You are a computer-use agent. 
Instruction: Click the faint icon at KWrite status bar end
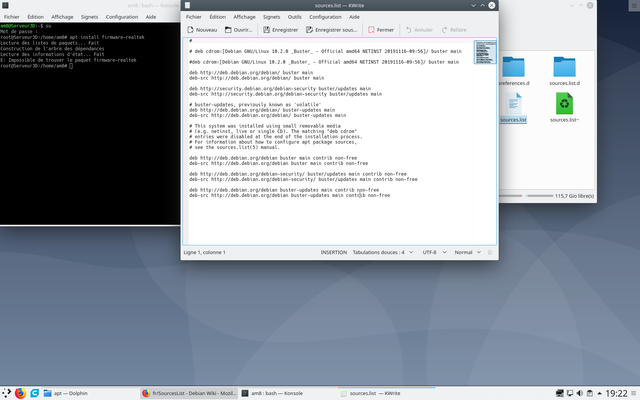[490, 252]
